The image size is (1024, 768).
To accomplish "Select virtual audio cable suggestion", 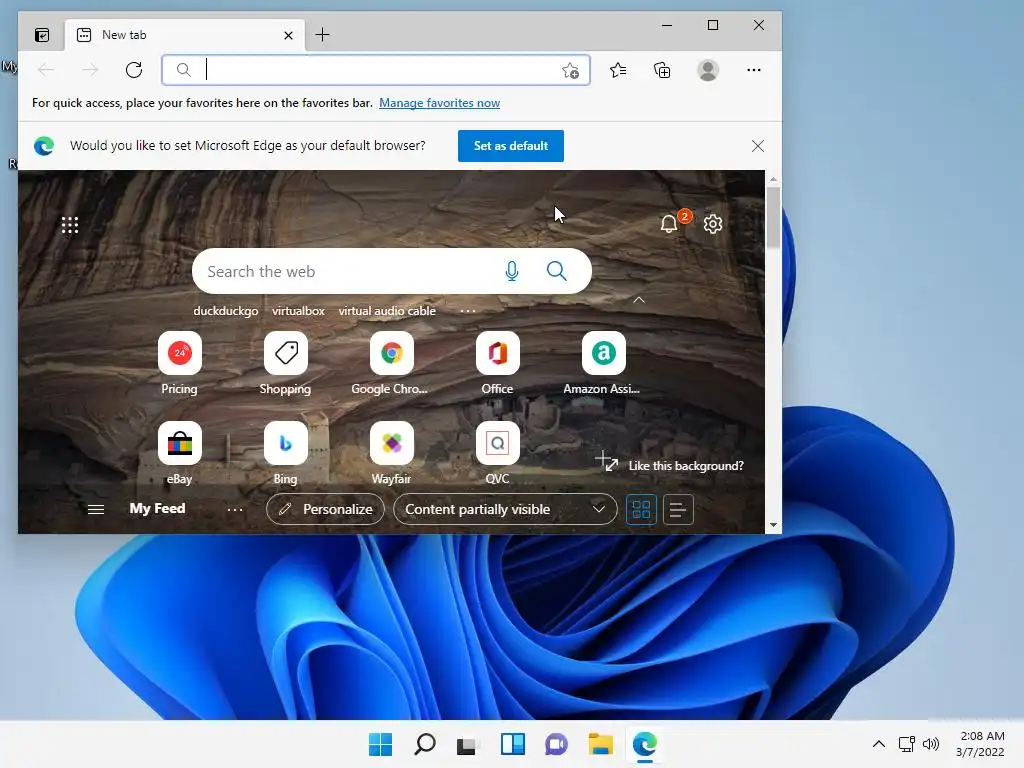I will [387, 311].
